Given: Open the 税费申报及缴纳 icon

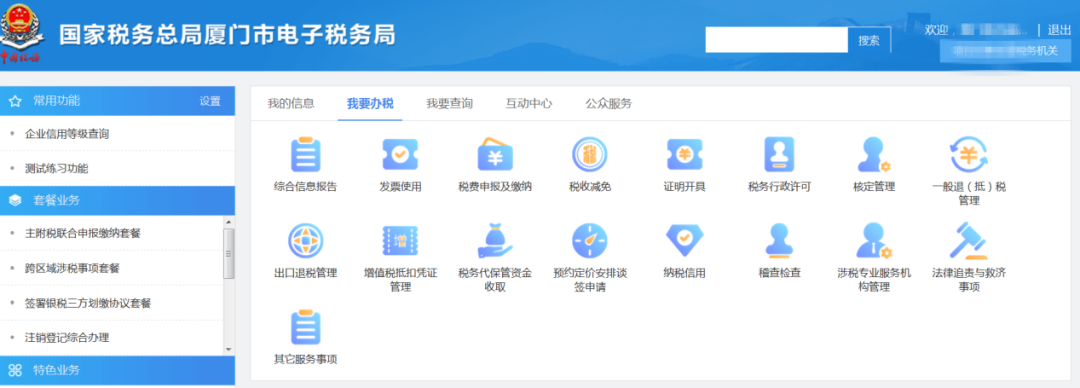Looking at the screenshot, I should [x=495, y=154].
